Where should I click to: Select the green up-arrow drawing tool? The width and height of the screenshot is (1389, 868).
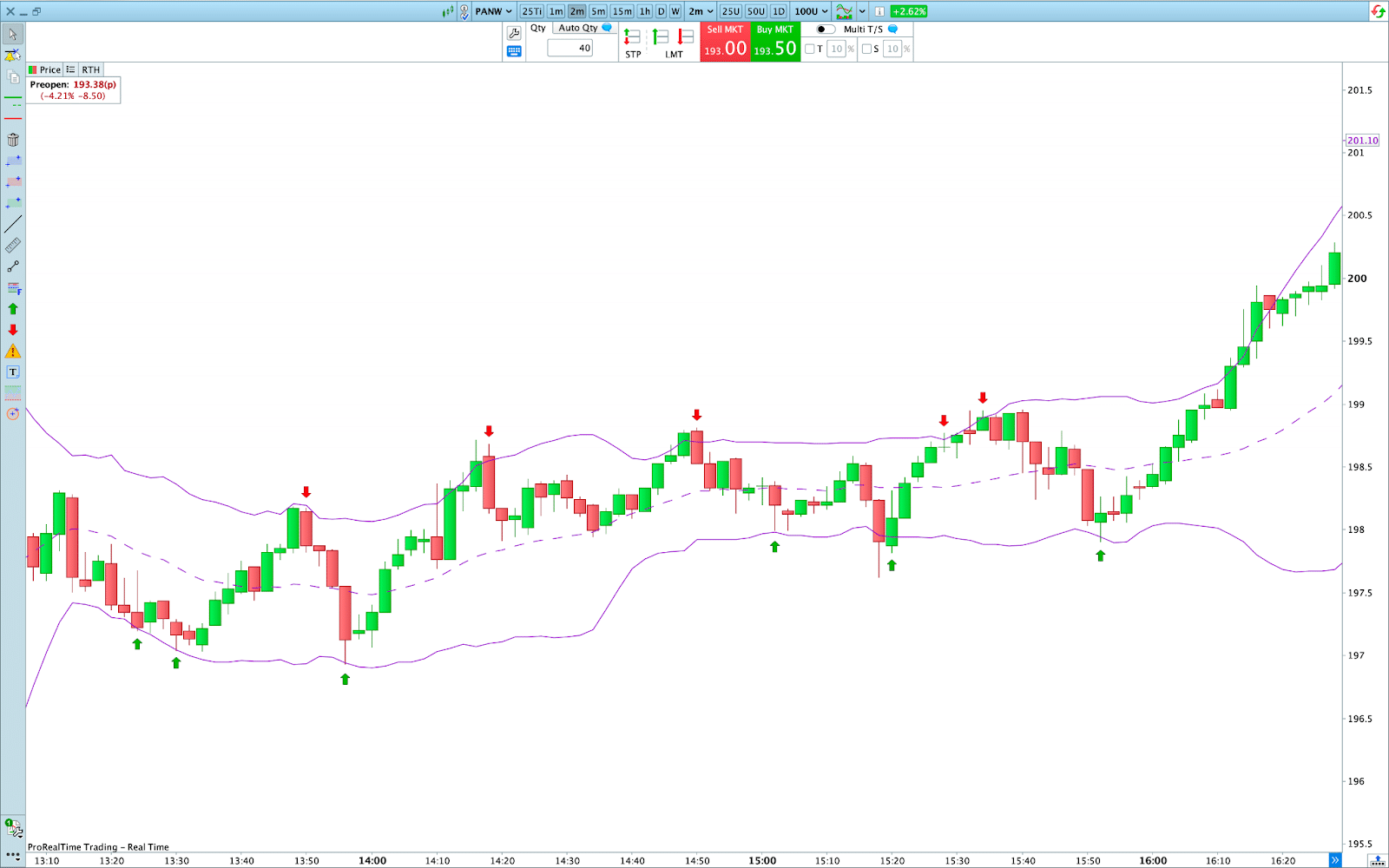13,309
